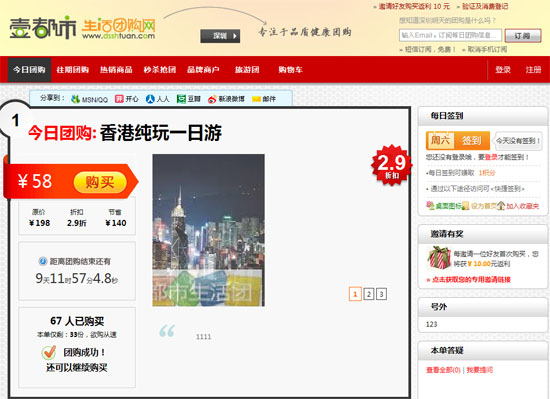Click the email subscription input field

click(x=450, y=35)
